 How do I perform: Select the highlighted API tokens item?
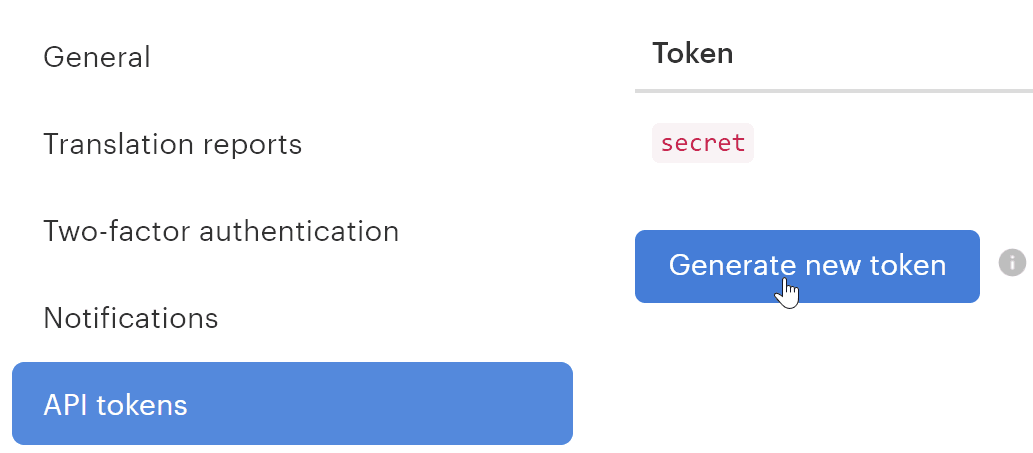292,404
